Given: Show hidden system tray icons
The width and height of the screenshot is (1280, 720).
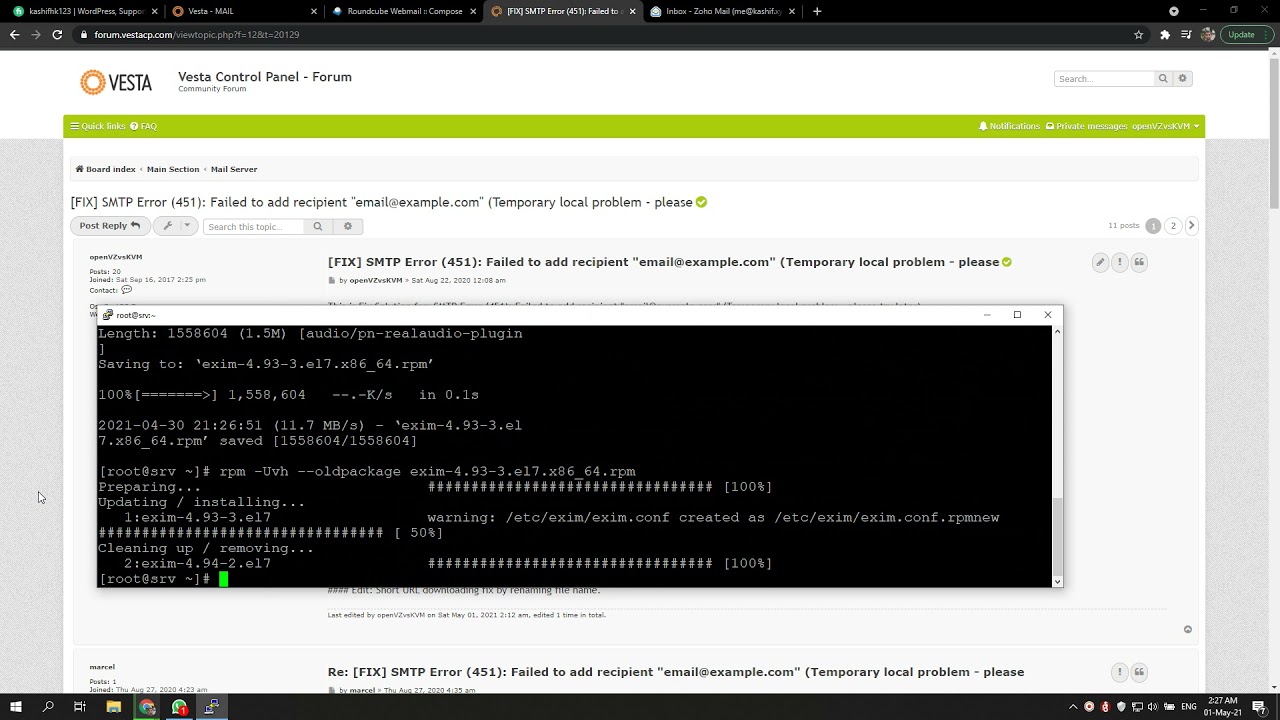Looking at the screenshot, I should [1073, 707].
